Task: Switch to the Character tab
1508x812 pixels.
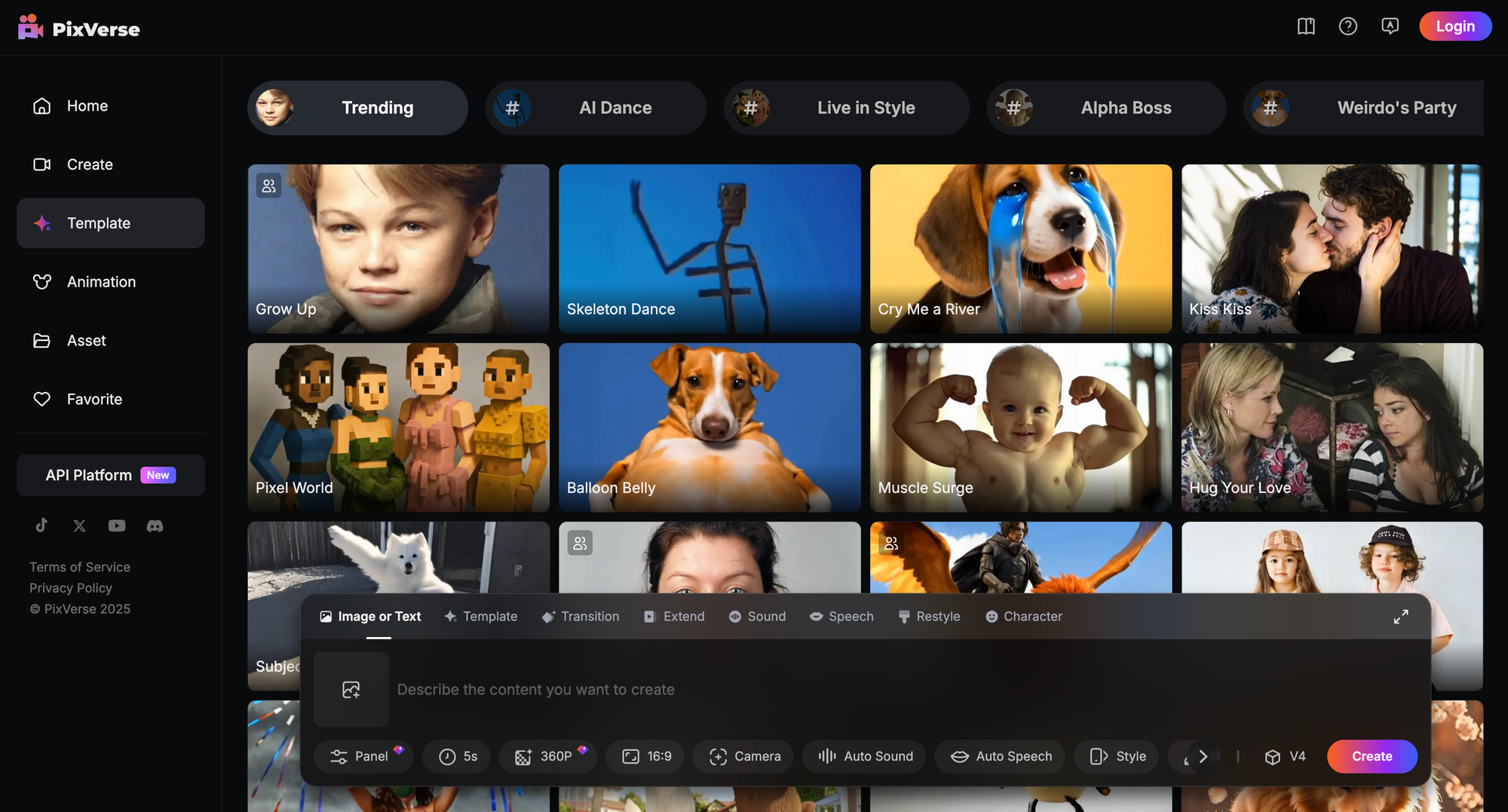Action: click(x=1024, y=617)
